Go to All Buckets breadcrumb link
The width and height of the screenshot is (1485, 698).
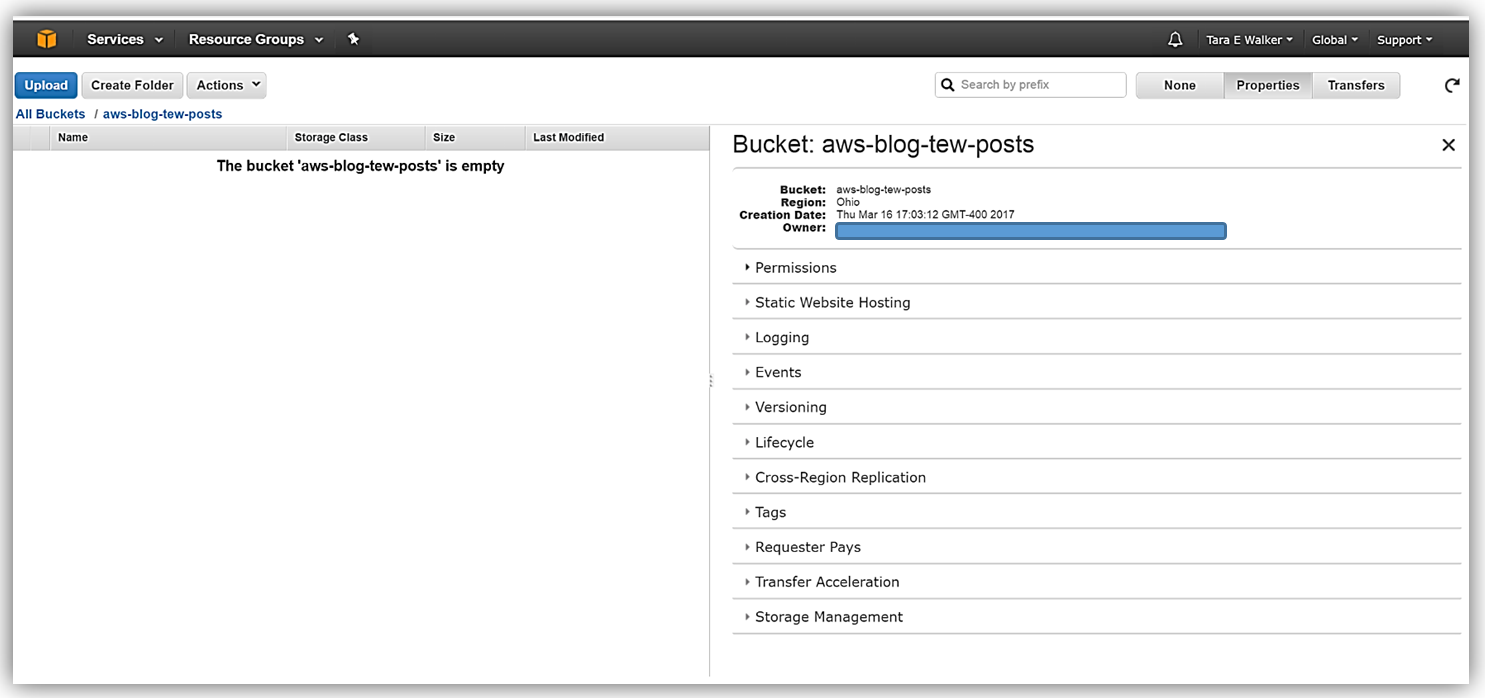pyautogui.click(x=51, y=114)
